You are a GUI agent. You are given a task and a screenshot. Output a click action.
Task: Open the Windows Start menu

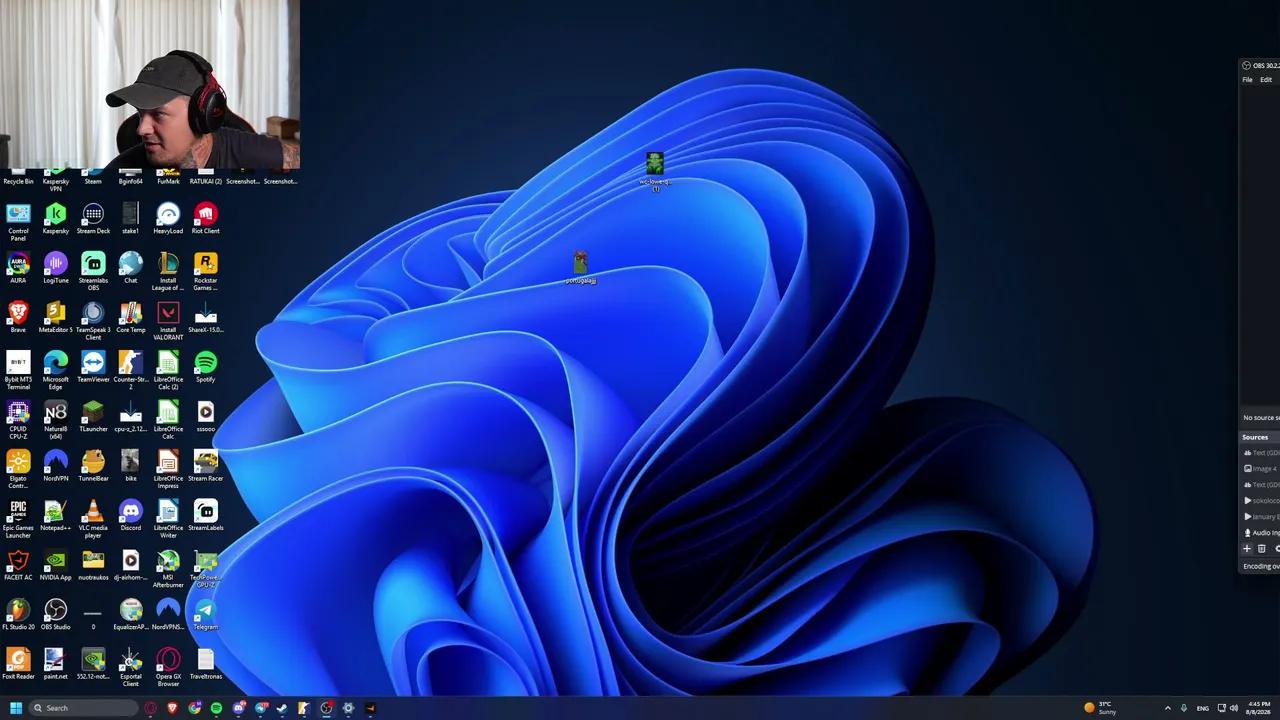16,708
